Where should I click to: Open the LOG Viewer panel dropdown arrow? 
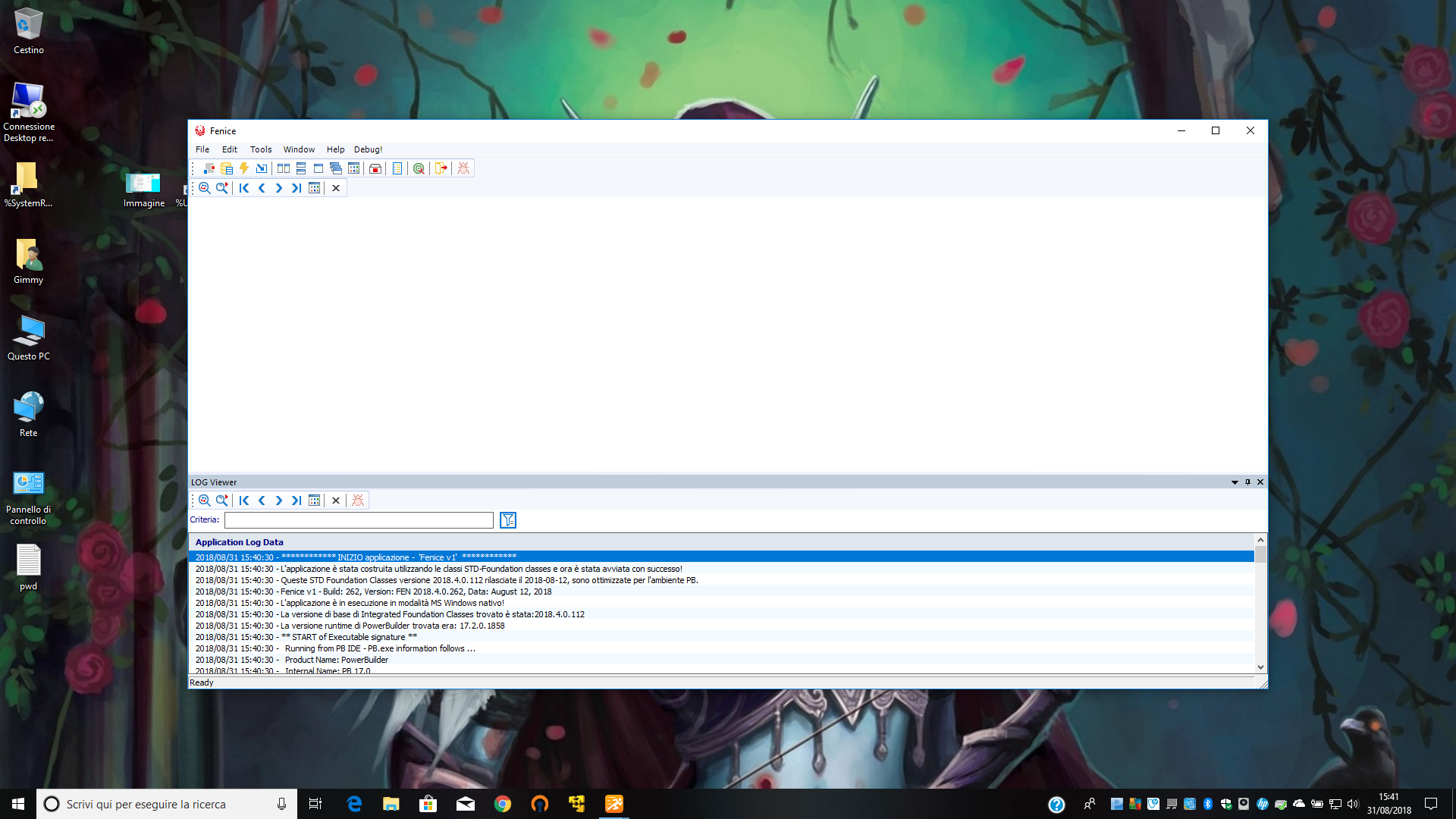pos(1235,482)
